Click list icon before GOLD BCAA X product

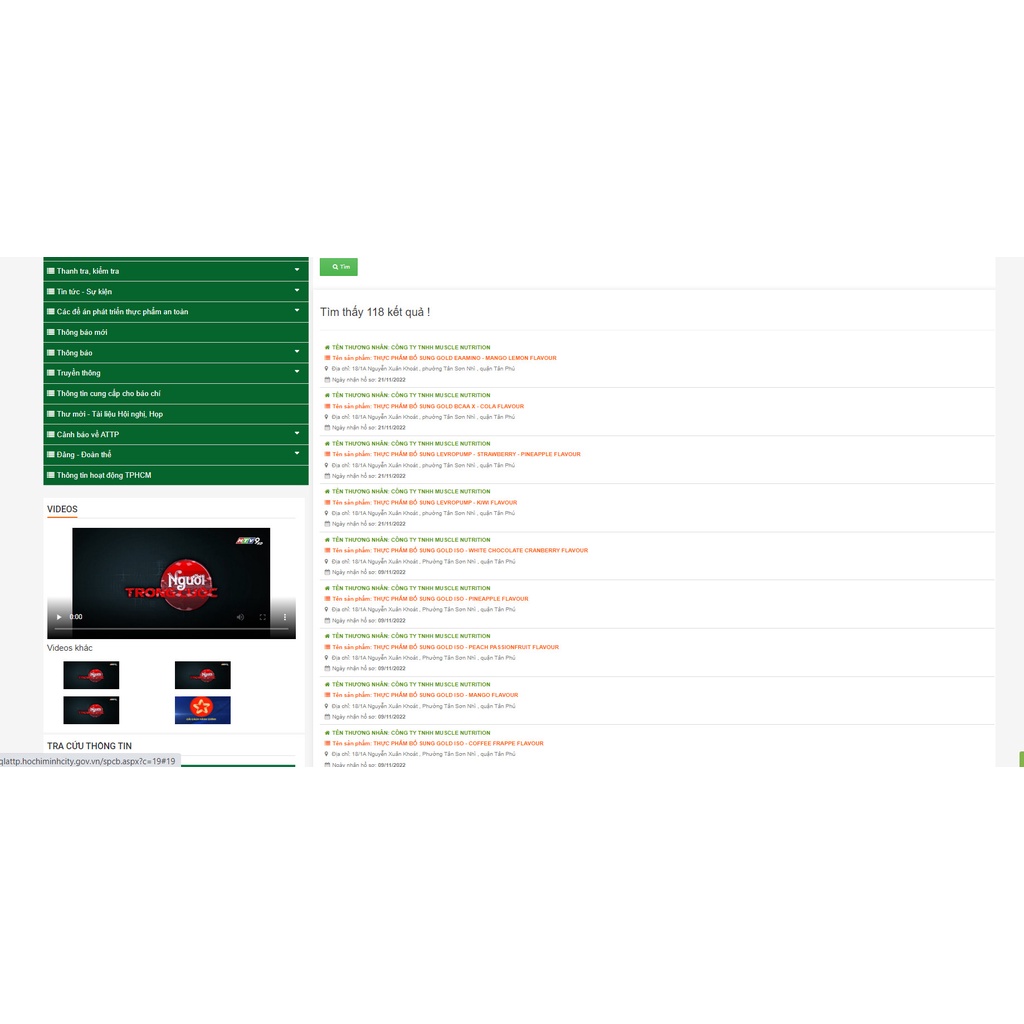pos(327,406)
